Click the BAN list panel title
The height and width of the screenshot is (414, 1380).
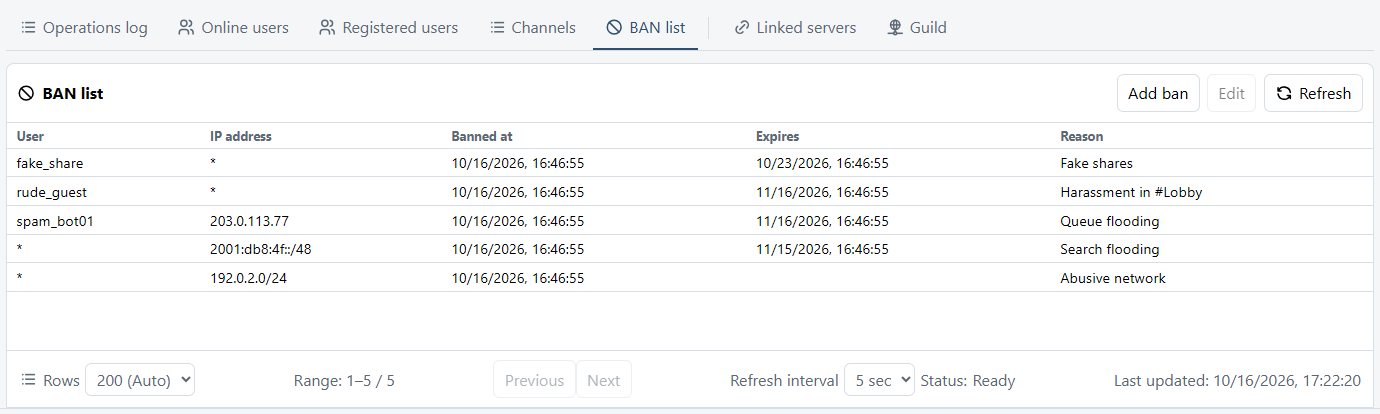point(73,94)
